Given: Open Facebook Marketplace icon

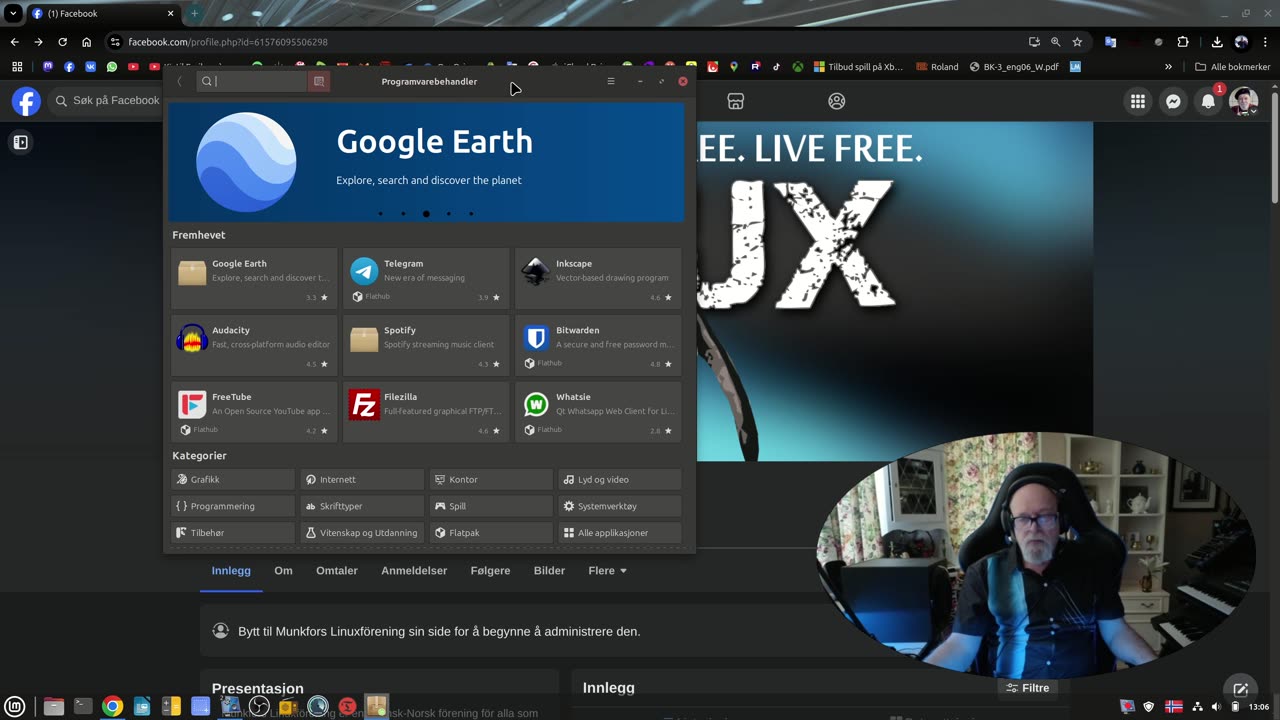Looking at the screenshot, I should [x=736, y=101].
